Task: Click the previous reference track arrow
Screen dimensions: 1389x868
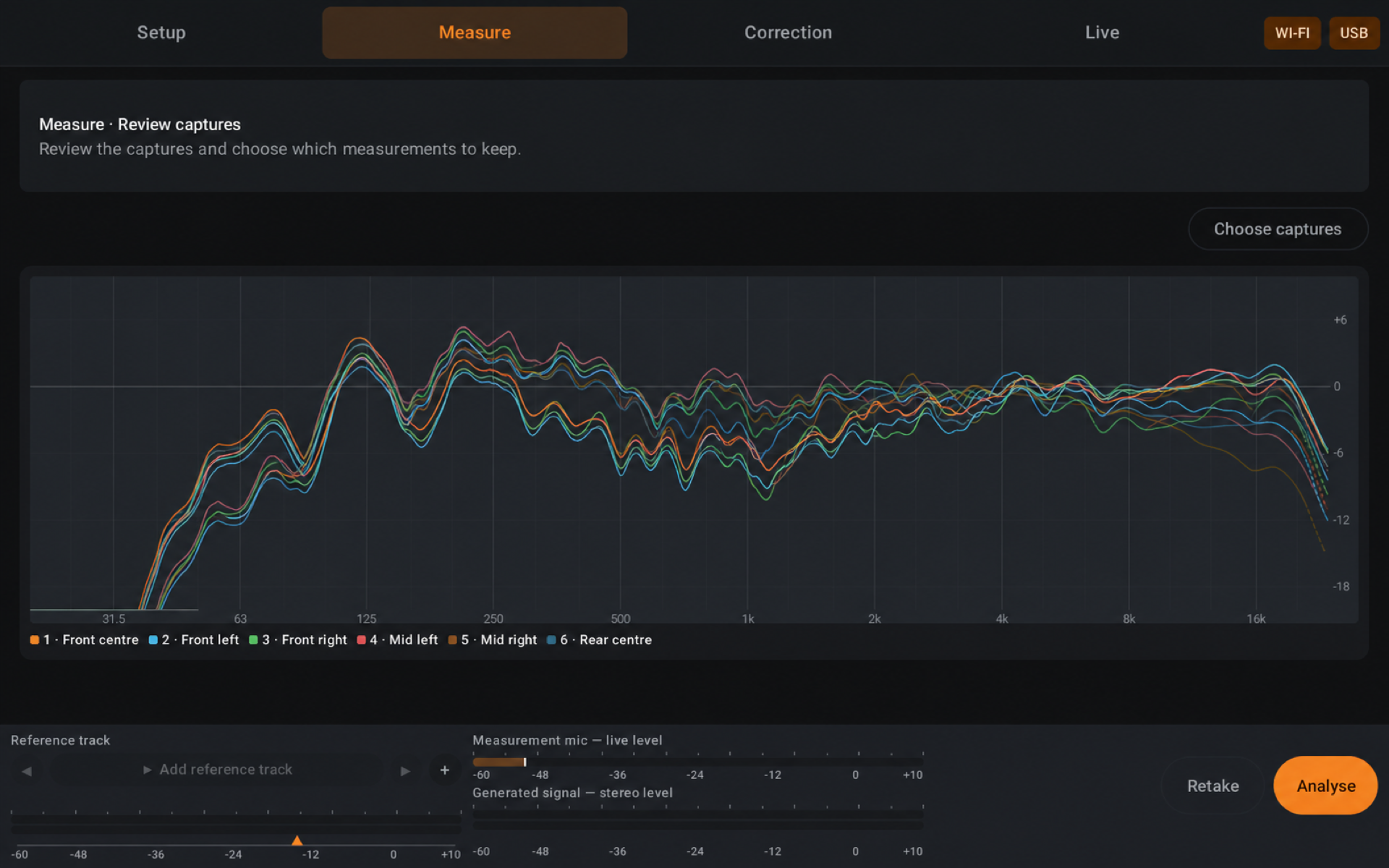Action: 27,771
